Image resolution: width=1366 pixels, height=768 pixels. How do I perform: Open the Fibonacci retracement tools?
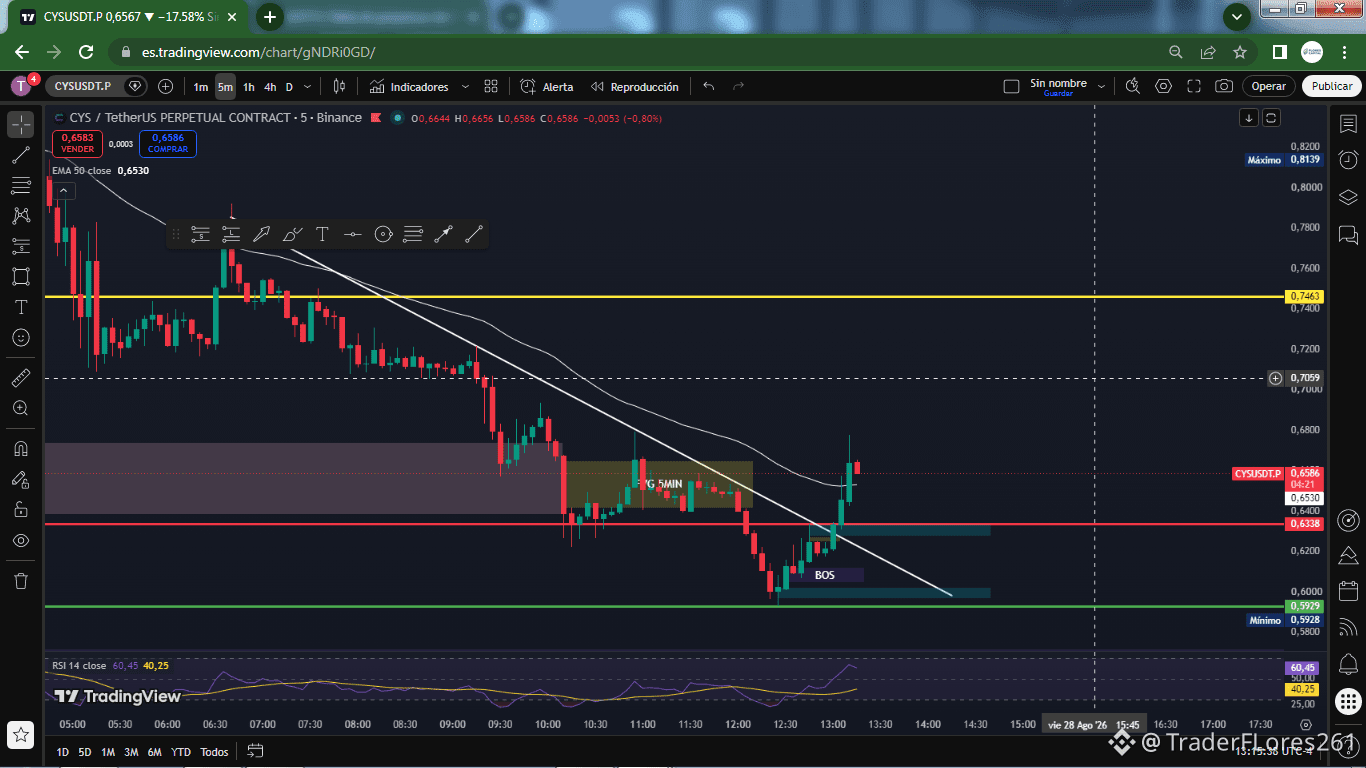[x=20, y=185]
